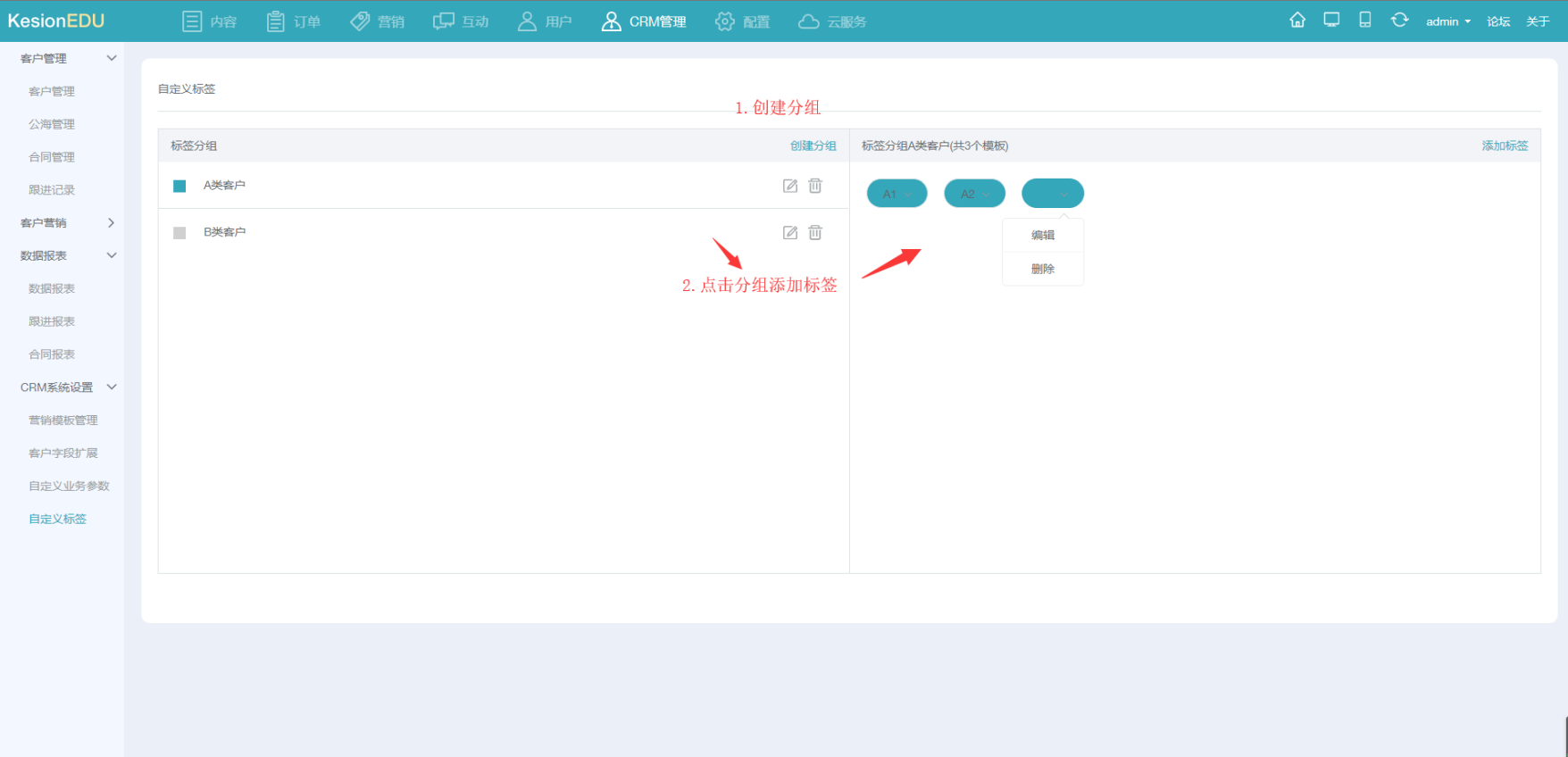Open the admin account dropdown
The width and height of the screenshot is (1568, 757).
(x=1448, y=21)
